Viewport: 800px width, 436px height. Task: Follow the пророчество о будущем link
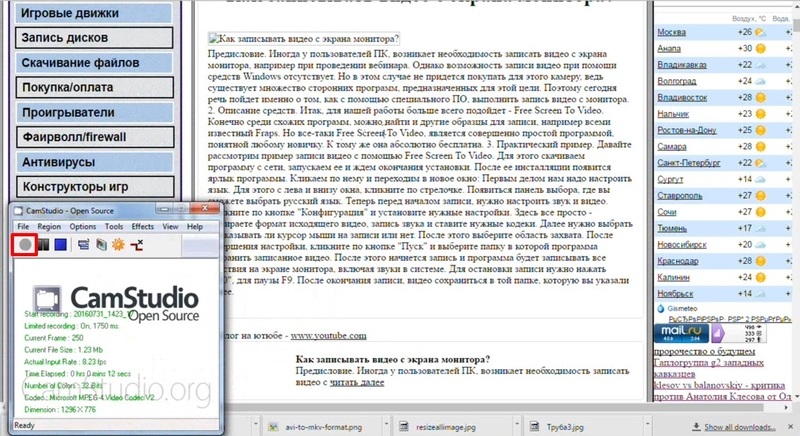click(x=704, y=351)
